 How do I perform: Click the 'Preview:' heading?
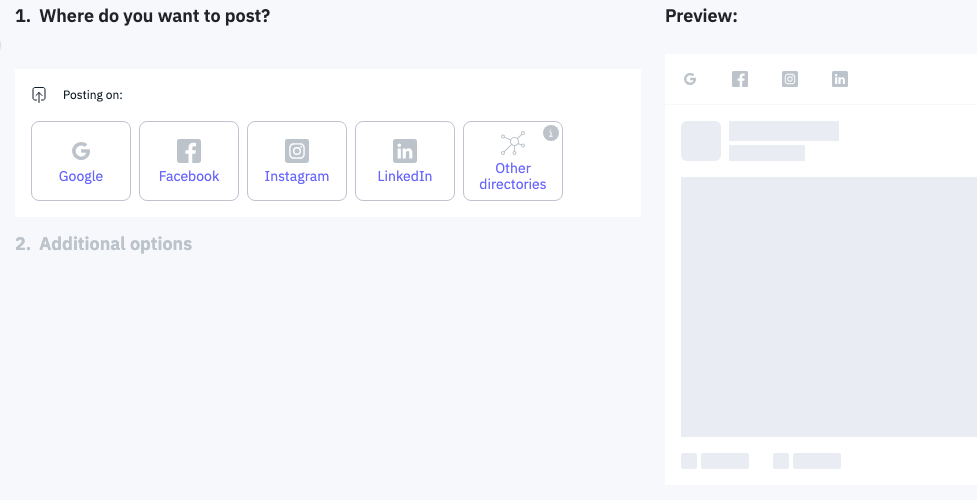701,16
